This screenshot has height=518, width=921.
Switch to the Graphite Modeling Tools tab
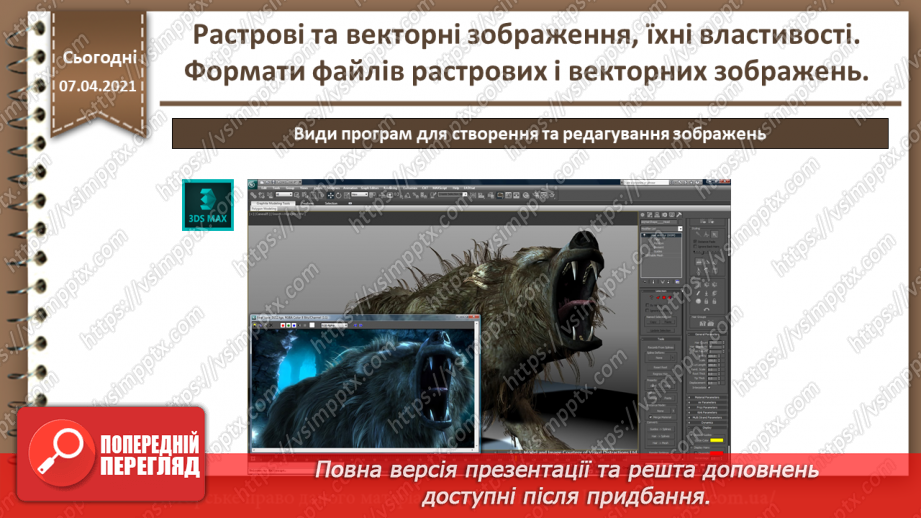[x=273, y=203]
